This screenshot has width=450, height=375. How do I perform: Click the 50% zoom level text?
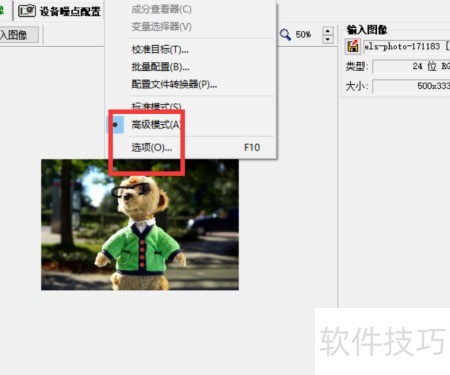tap(303, 35)
